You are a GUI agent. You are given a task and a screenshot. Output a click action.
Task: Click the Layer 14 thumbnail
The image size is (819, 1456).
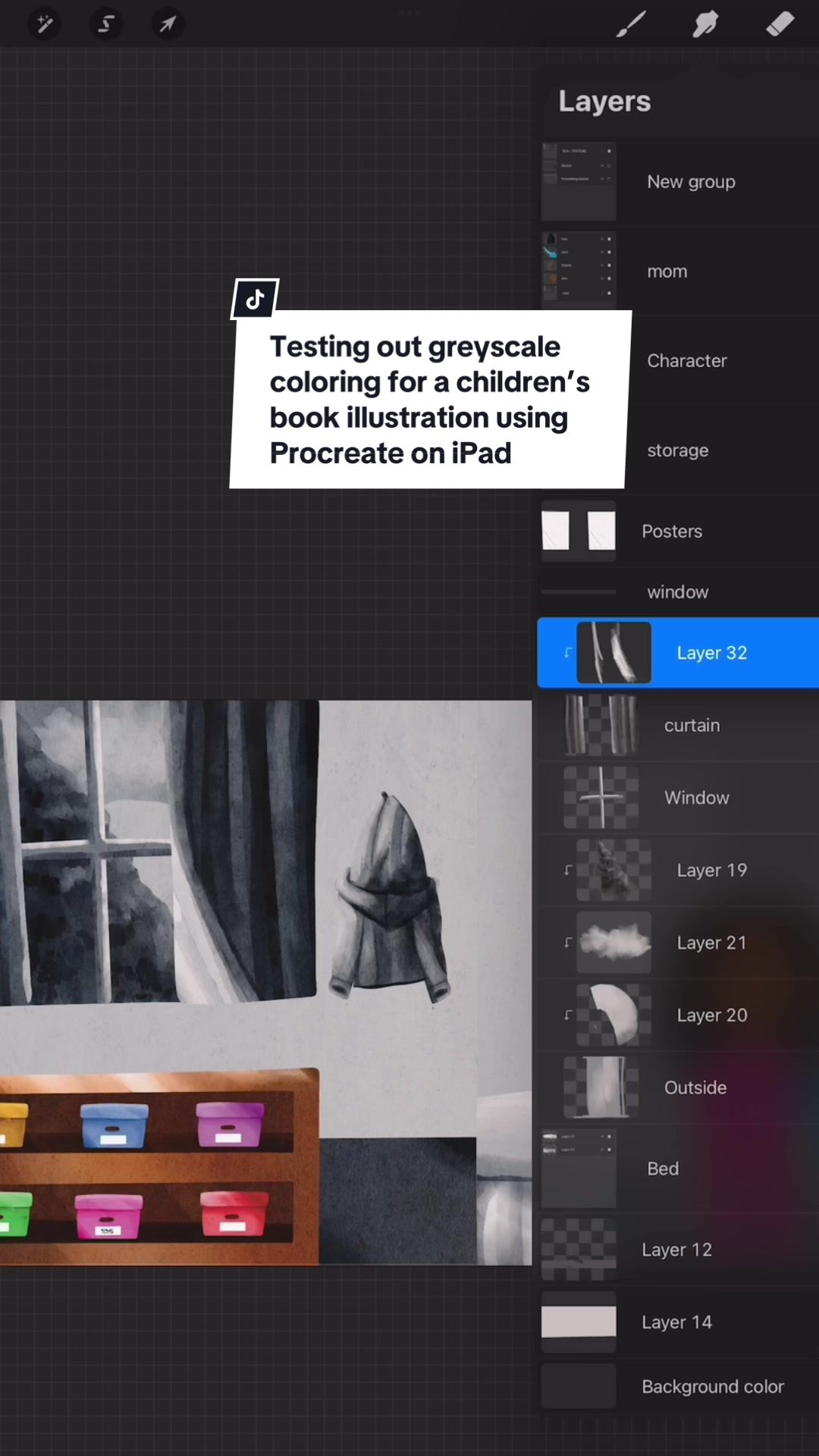(x=579, y=1322)
